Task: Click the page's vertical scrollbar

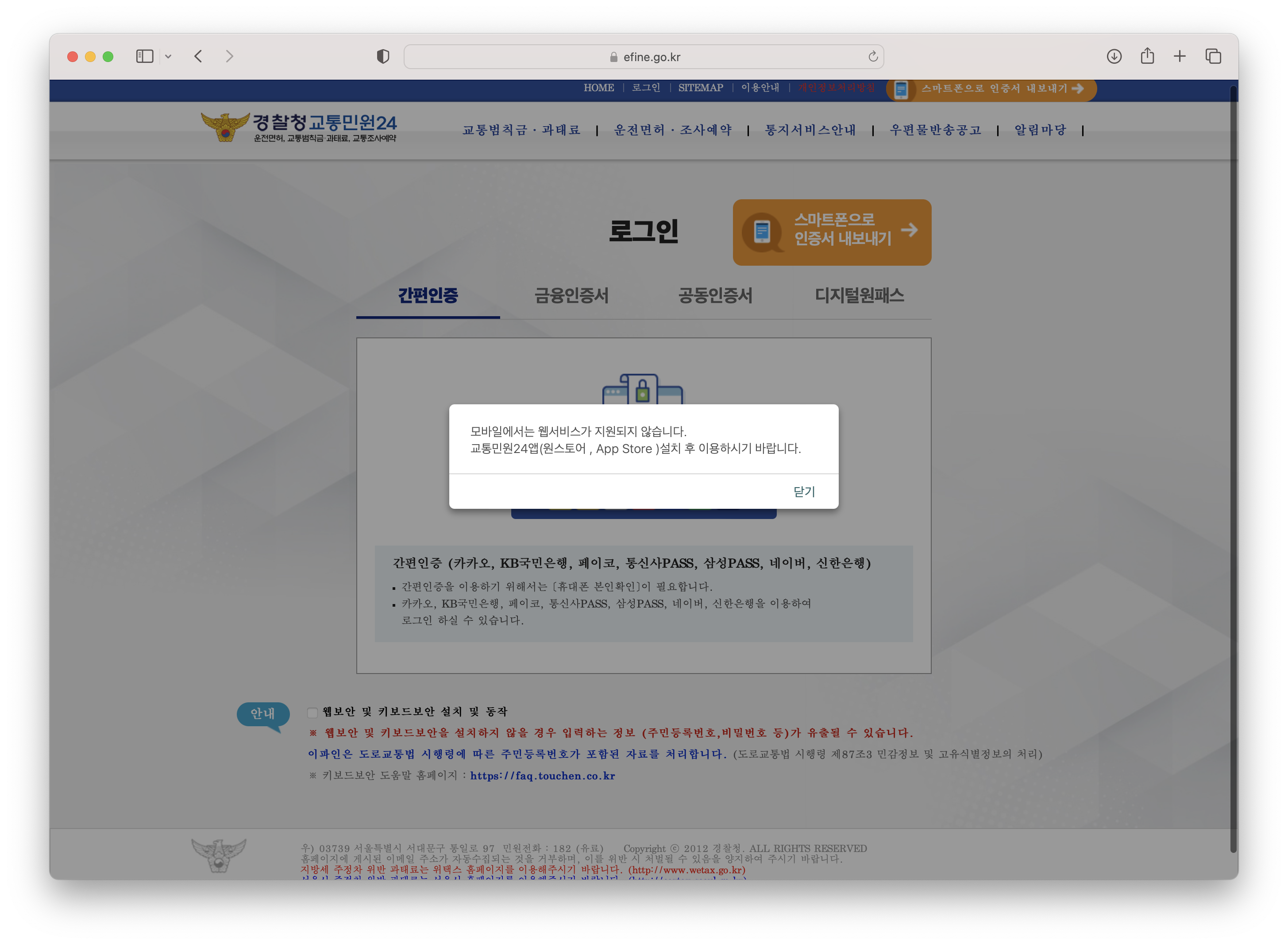Action: point(1233,457)
